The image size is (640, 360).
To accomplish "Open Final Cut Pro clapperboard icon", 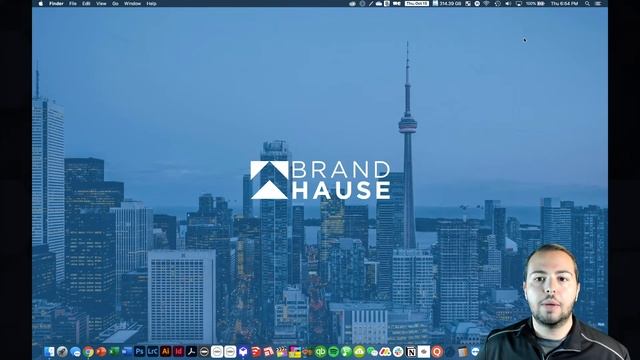I will (281, 351).
